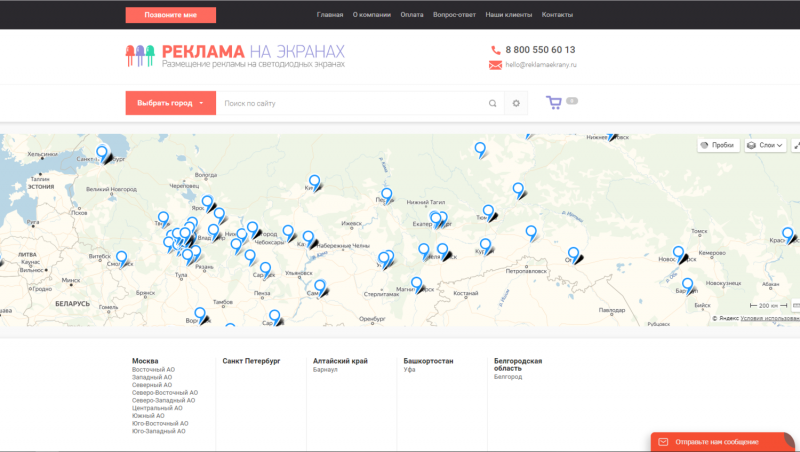Open the 'Алтайский край' heading link
This screenshot has height=452, width=800.
(x=340, y=361)
